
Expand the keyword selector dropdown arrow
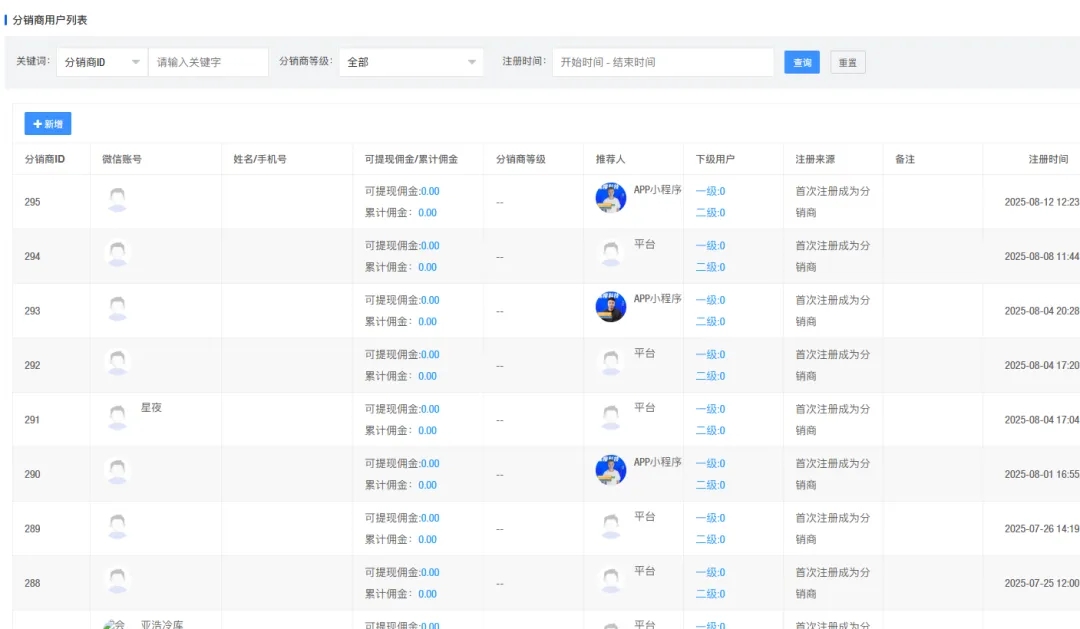tap(137, 61)
